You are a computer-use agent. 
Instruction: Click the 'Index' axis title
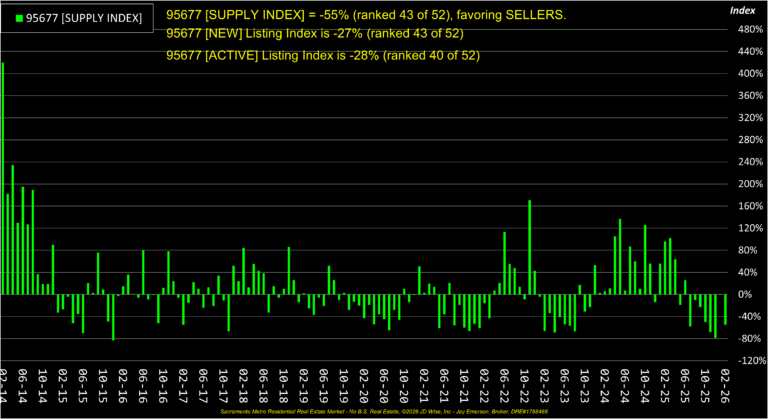pyautogui.click(x=743, y=11)
